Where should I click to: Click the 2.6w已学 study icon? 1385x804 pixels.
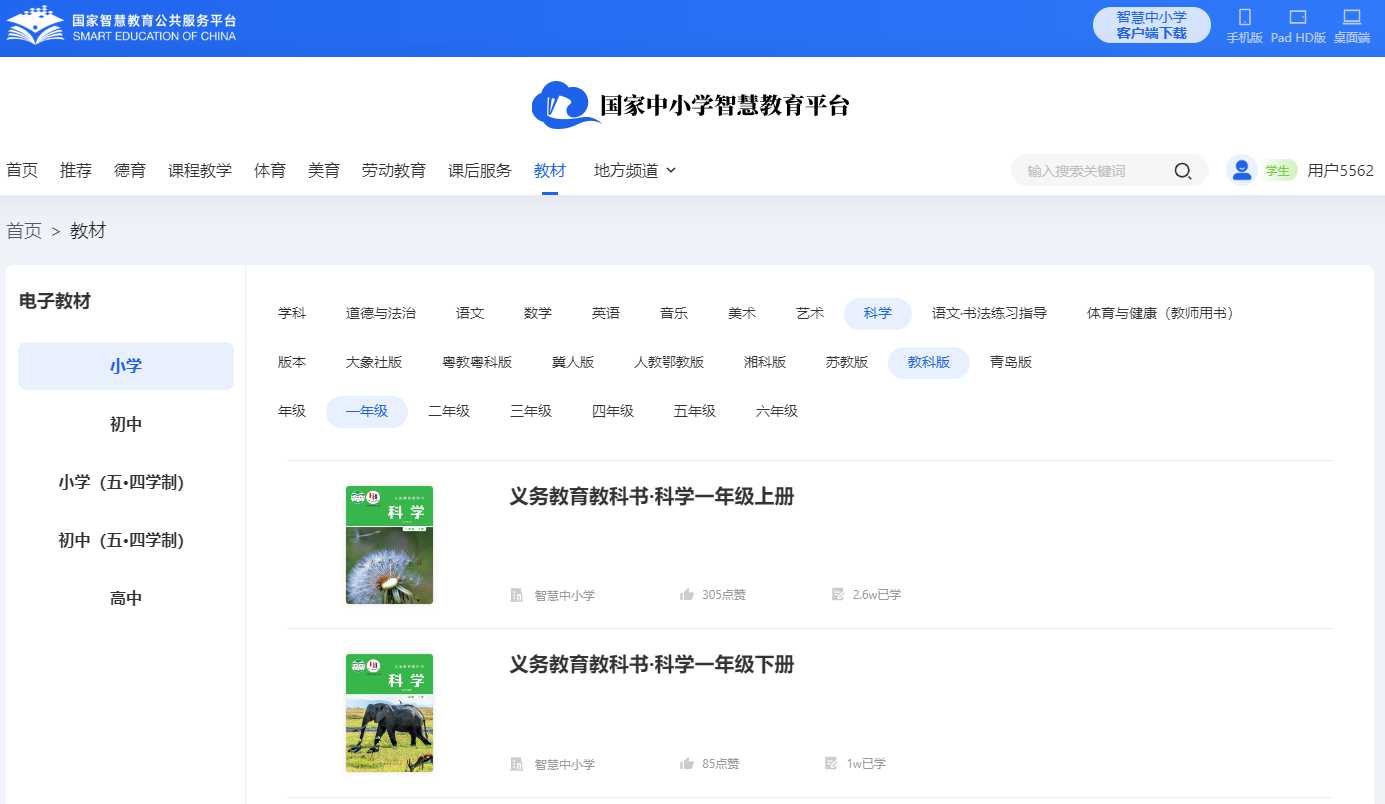click(838, 595)
